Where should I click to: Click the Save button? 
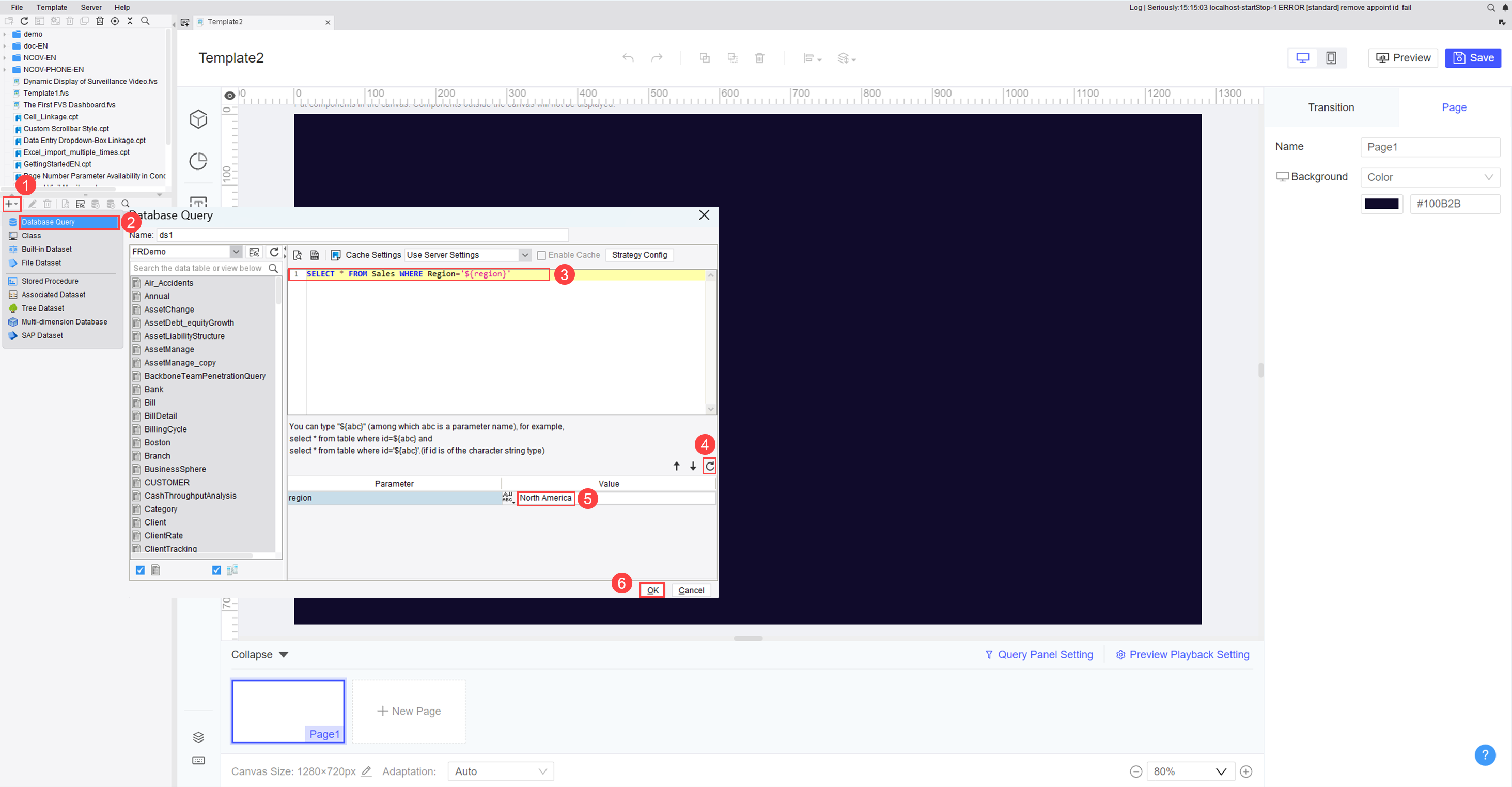tap(1473, 57)
